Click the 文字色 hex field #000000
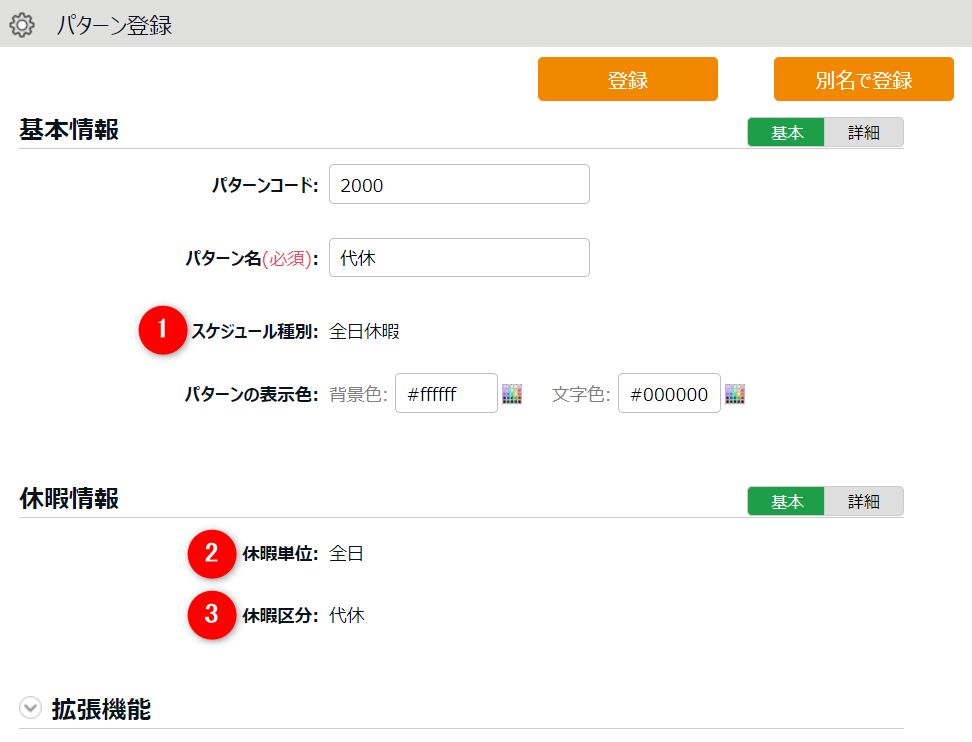Viewport: 972px width, 742px height. tap(668, 394)
